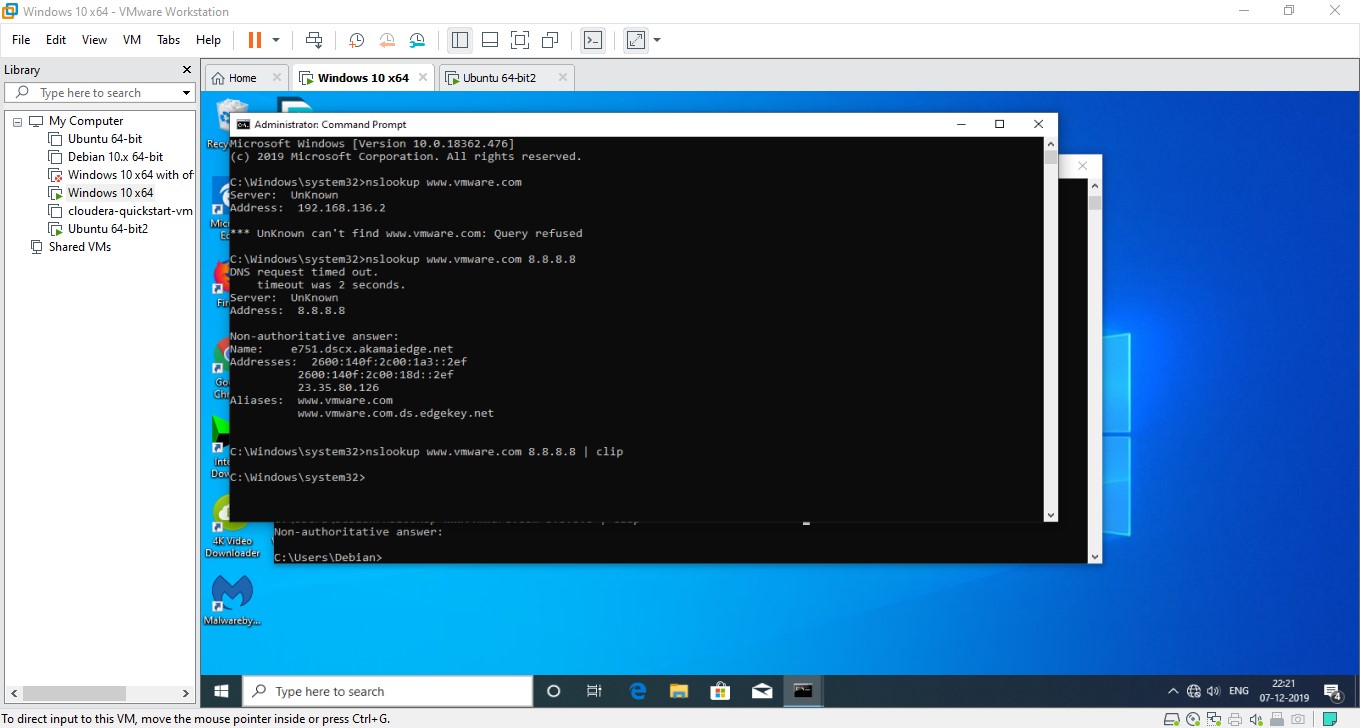Suspend the virtual machine
The height and width of the screenshot is (728, 1360).
tap(255, 40)
